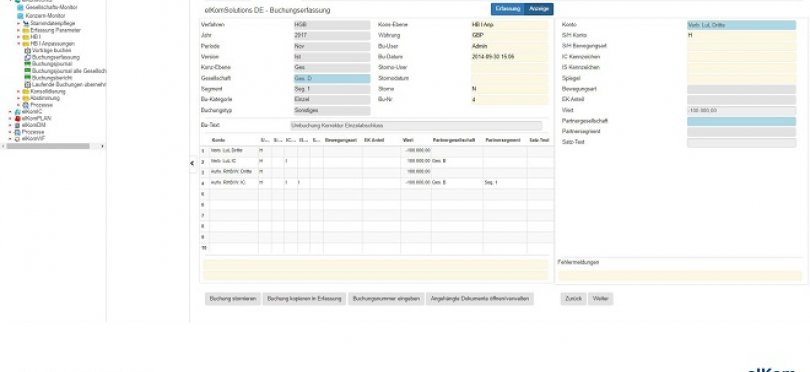Screen dimensions: 810x372
Task: Click the elKomIC module icon
Action: point(18,112)
